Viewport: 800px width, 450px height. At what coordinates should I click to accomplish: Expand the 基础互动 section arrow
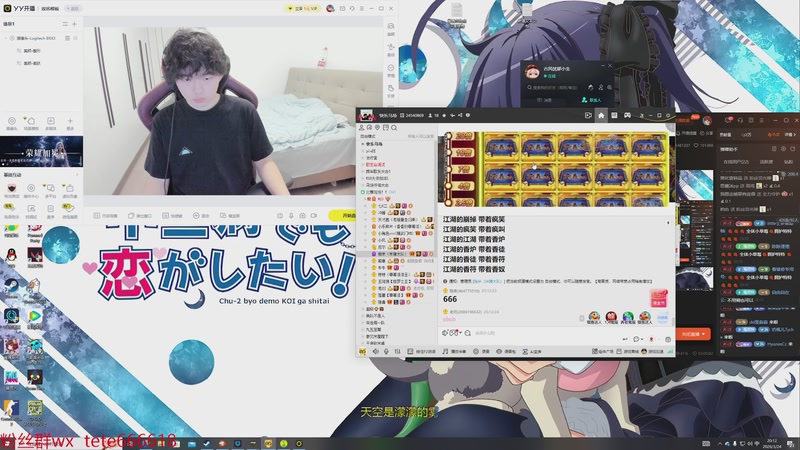[77, 175]
